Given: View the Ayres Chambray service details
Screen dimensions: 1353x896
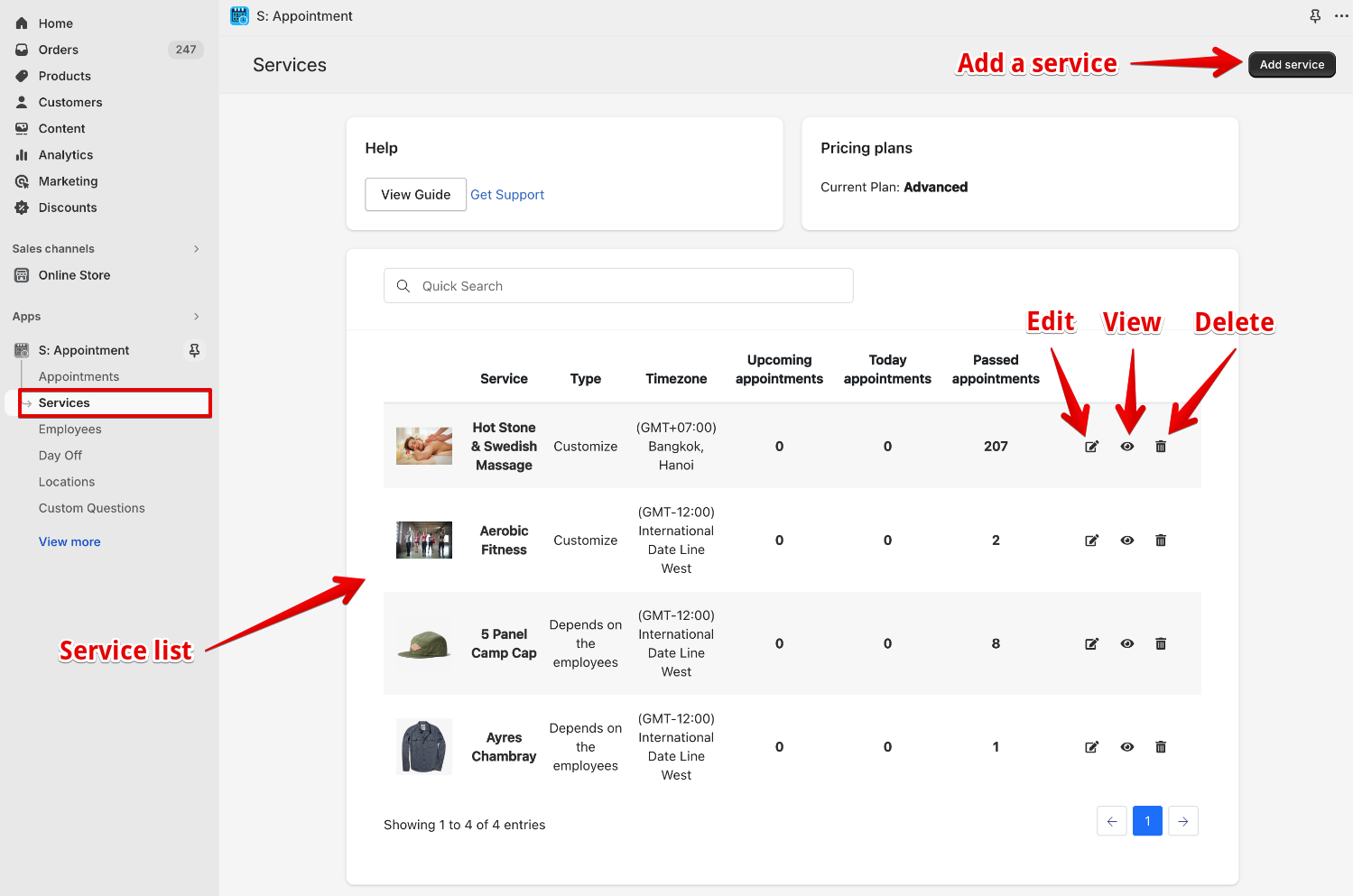Looking at the screenshot, I should 1126,747.
